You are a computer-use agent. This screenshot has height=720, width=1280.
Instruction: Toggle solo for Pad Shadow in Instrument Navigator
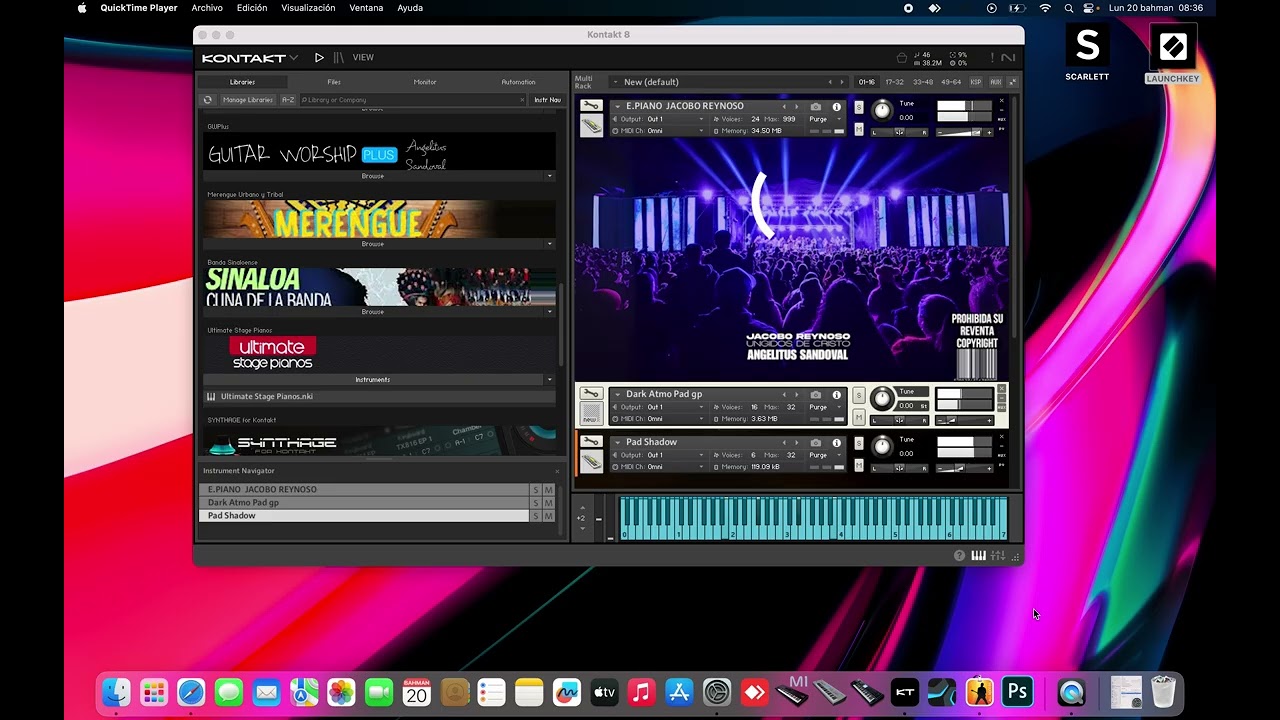[x=536, y=516]
